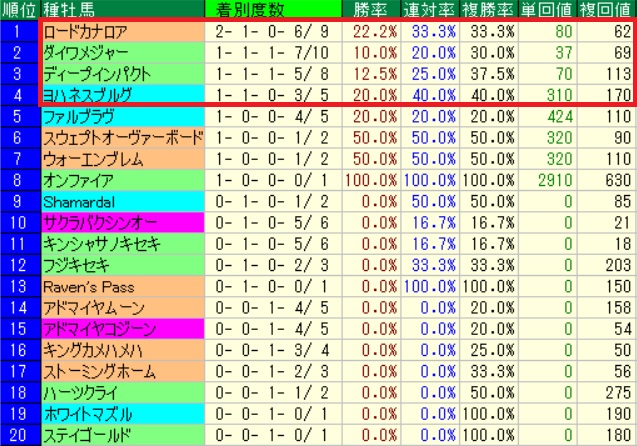
Task: Select the sire ディープインパクト
Action: click(123, 74)
